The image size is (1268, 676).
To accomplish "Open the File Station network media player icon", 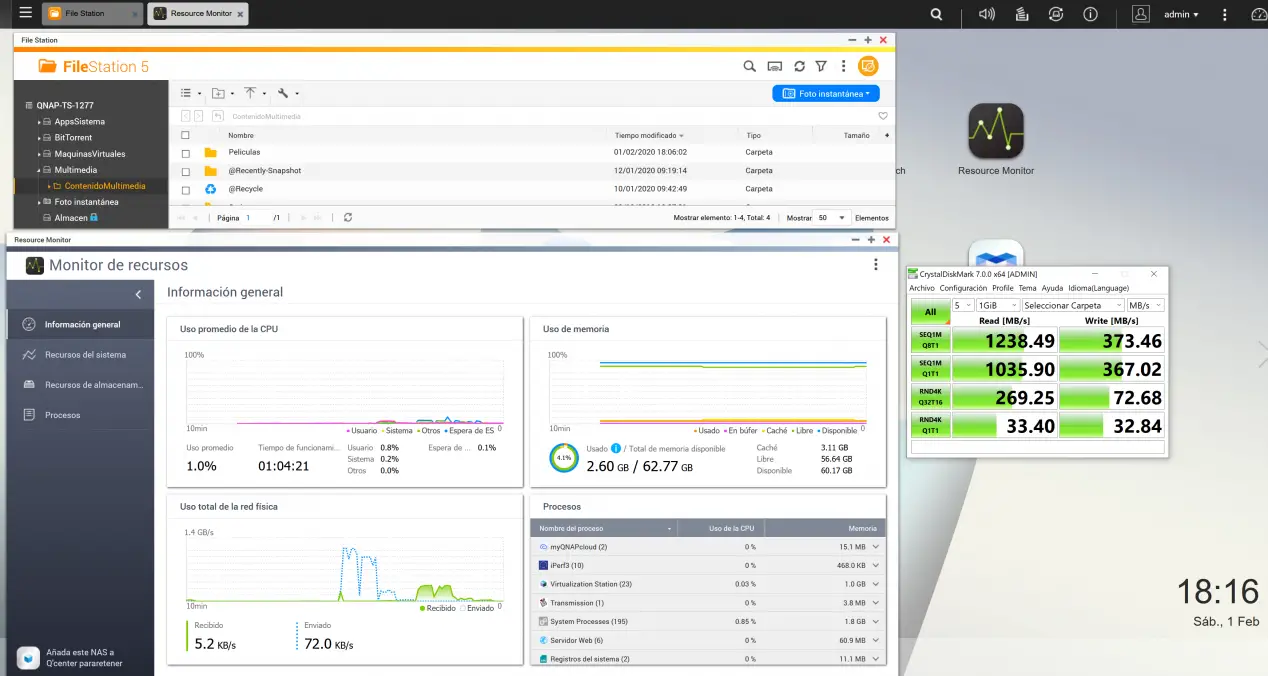I will [774, 66].
